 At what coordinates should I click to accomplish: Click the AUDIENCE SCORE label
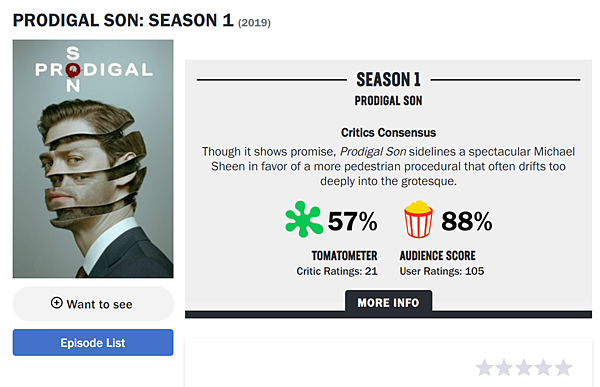(438, 255)
